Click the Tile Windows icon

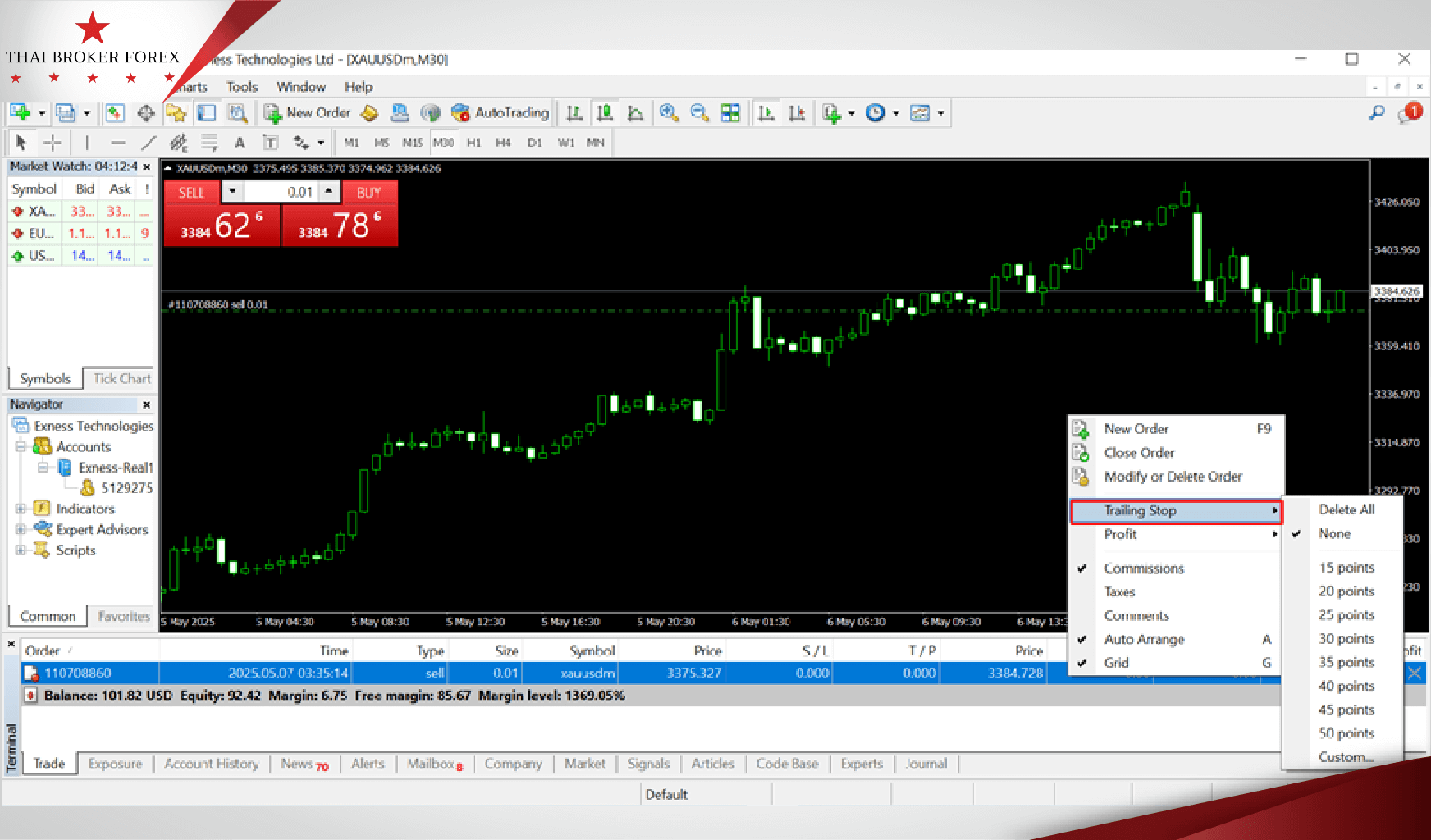point(730,113)
